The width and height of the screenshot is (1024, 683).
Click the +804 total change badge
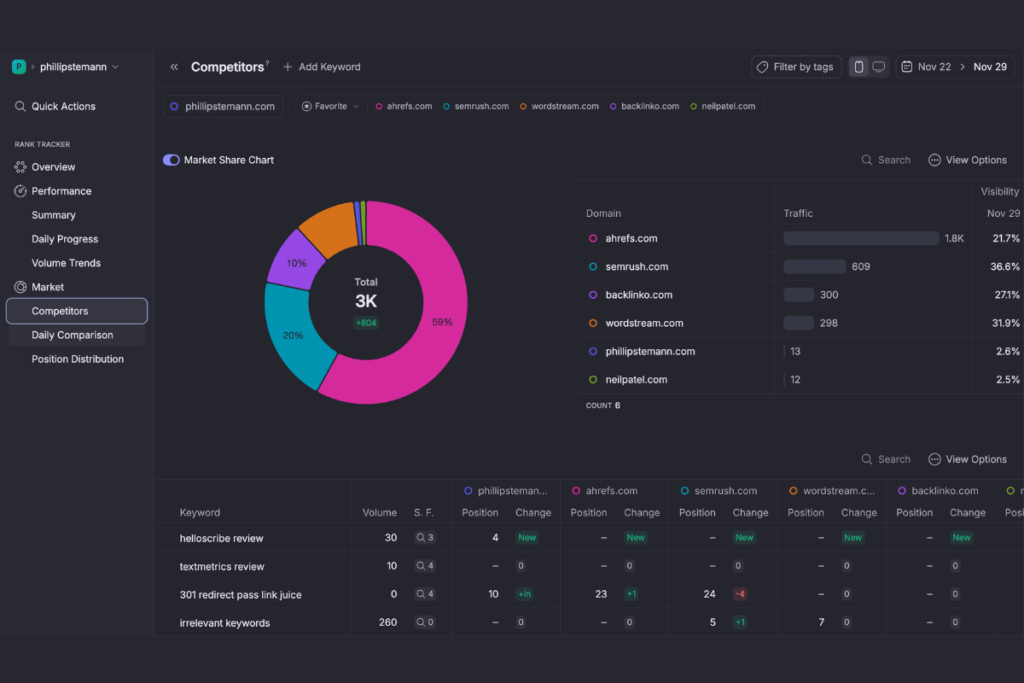pyautogui.click(x=366, y=323)
